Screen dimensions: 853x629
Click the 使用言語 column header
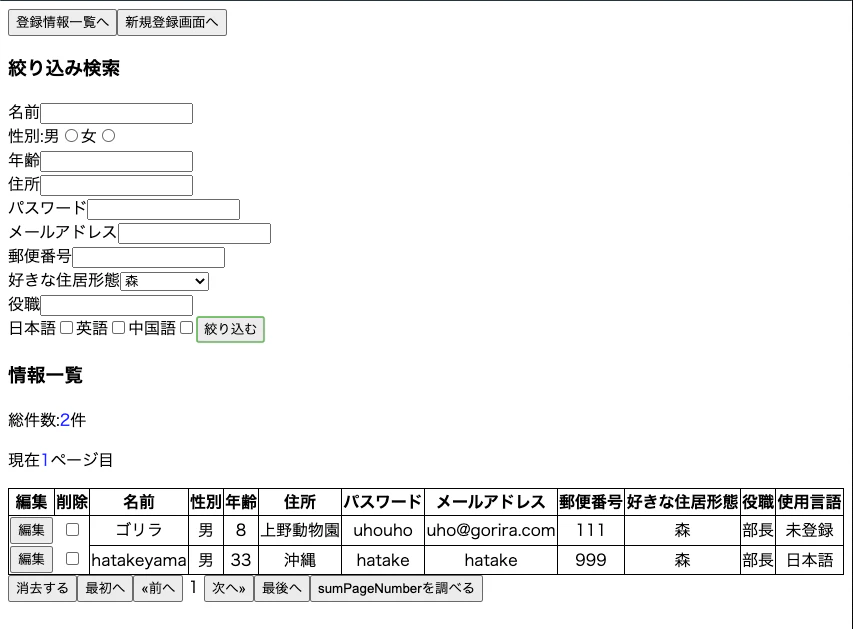pos(809,502)
